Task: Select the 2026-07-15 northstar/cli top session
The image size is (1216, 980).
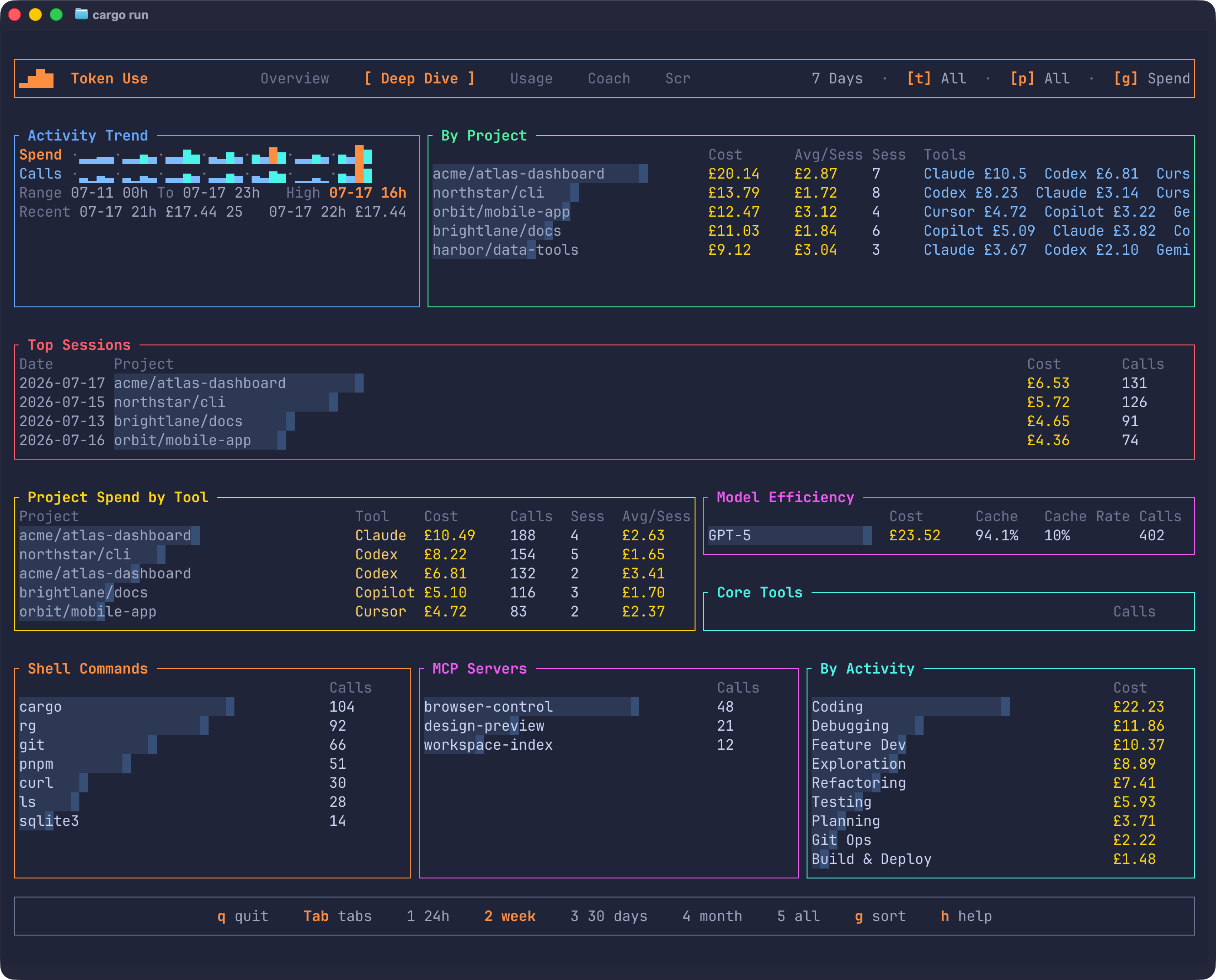Action: [605, 403]
